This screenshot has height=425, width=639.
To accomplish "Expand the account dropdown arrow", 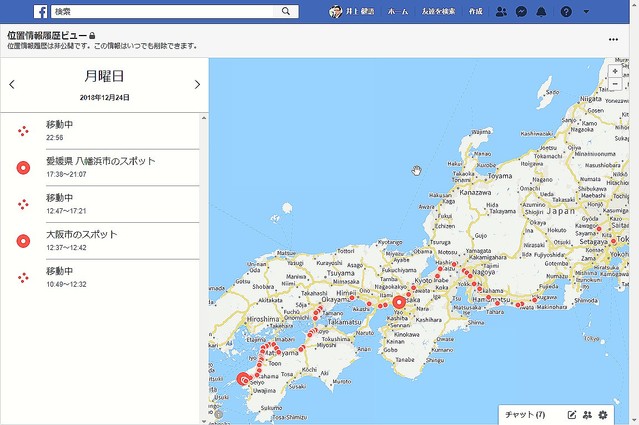I will pyautogui.click(x=586, y=11).
